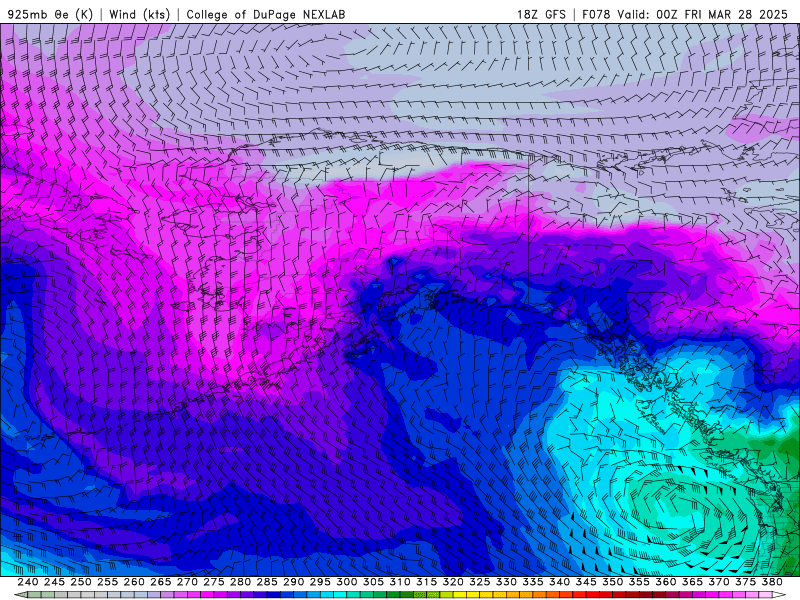Image resolution: width=800 pixels, height=600 pixels.
Task: Click the 325 color scale label
Action: [x=480, y=582]
